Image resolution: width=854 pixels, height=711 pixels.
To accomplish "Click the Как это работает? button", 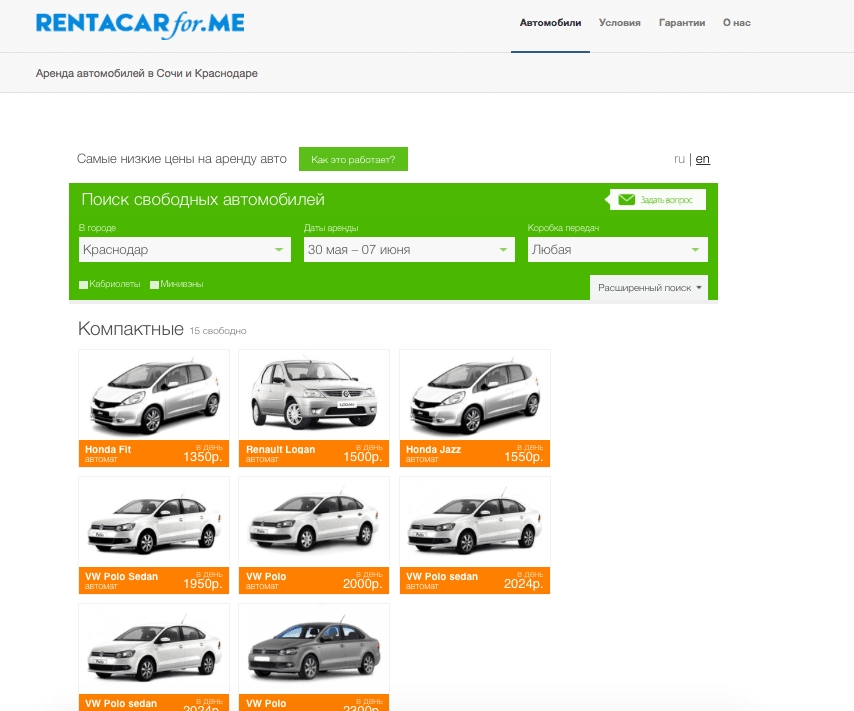I will pyautogui.click(x=353, y=159).
